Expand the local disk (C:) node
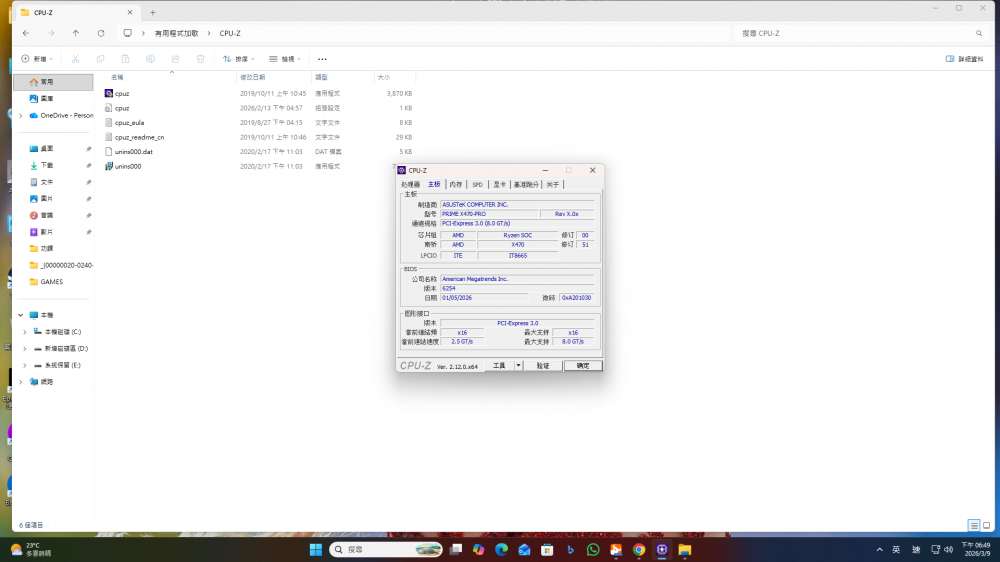The height and width of the screenshot is (562, 1000). [x=25, y=332]
